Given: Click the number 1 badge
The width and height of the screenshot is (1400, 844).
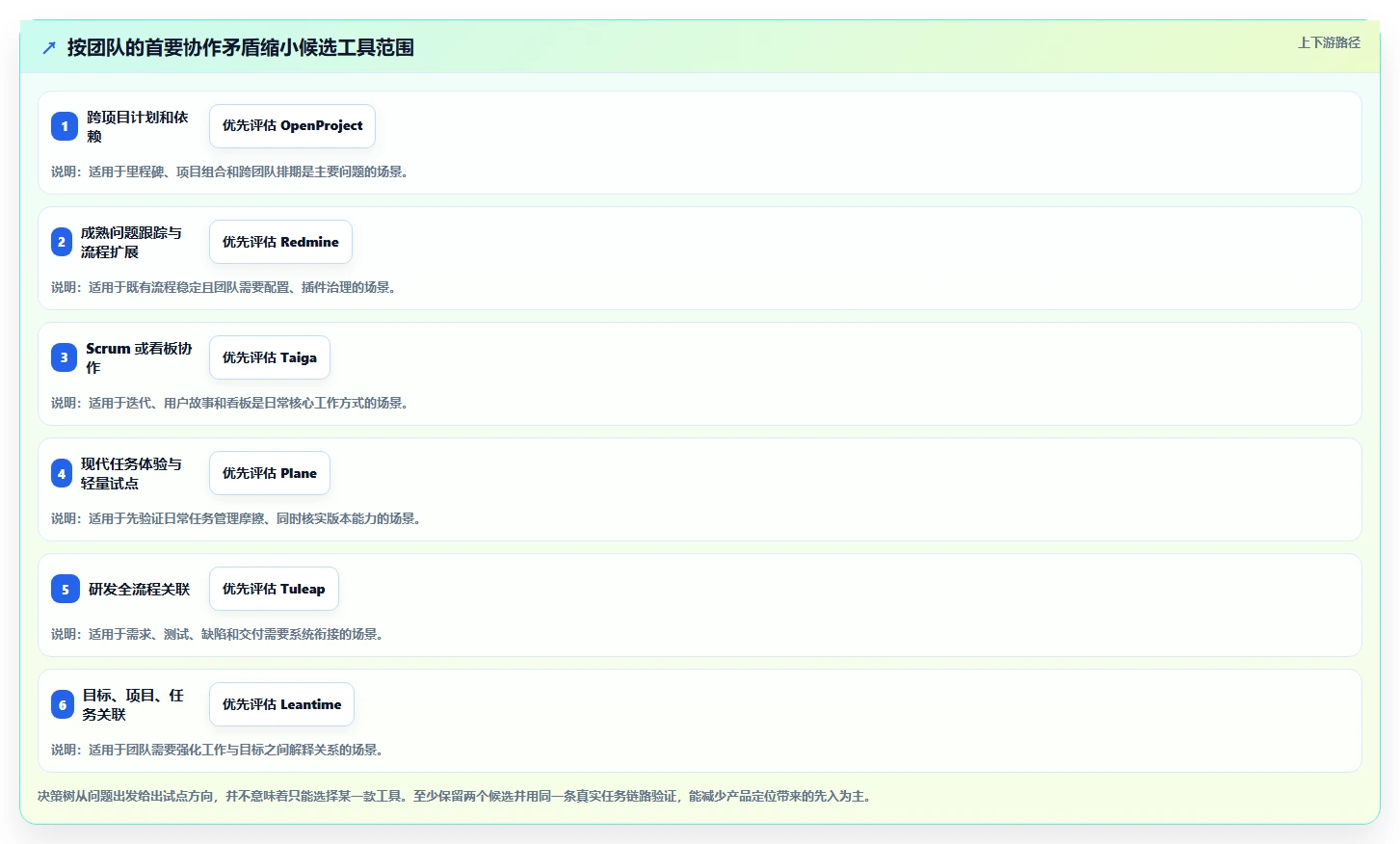Looking at the screenshot, I should tap(65, 126).
